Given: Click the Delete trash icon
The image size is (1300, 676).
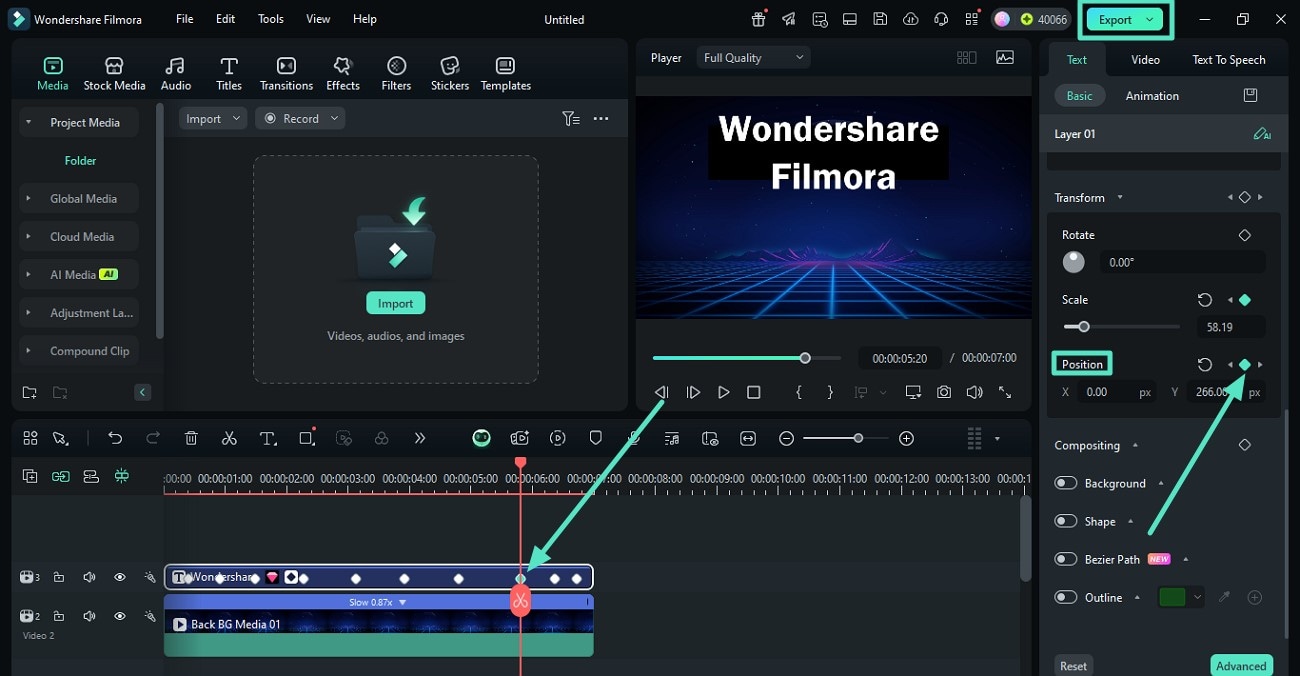Looking at the screenshot, I should coord(191,438).
